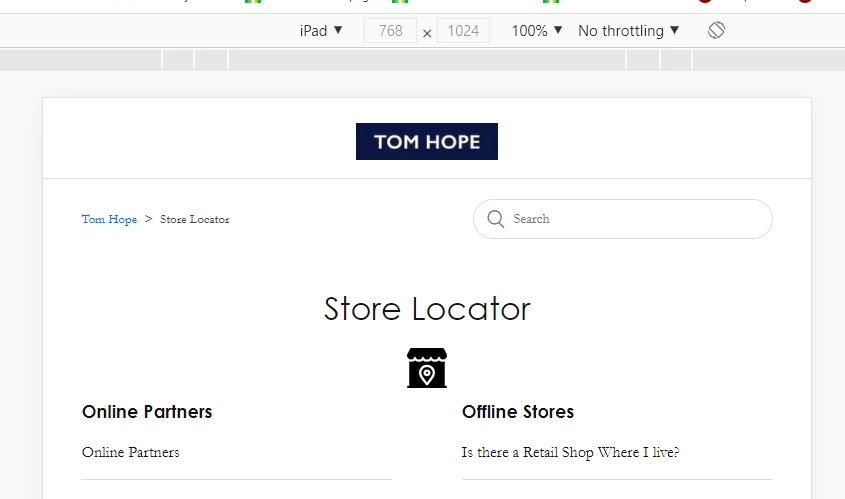Click the rotate device orientation icon
Screen dimensions: 845x499
pyautogui.click(x=716, y=30)
